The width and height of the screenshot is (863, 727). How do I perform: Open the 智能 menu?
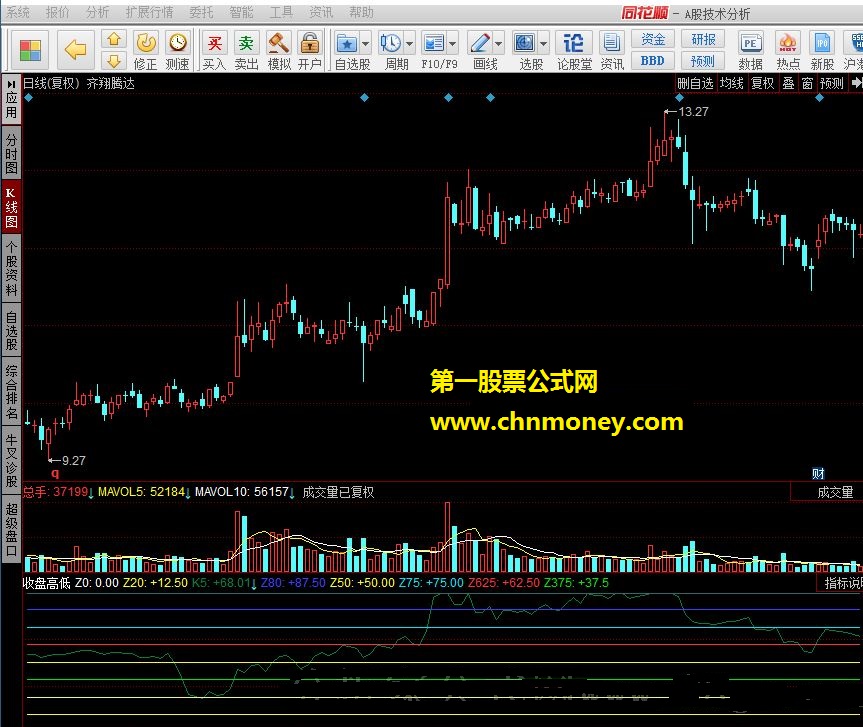click(x=241, y=12)
